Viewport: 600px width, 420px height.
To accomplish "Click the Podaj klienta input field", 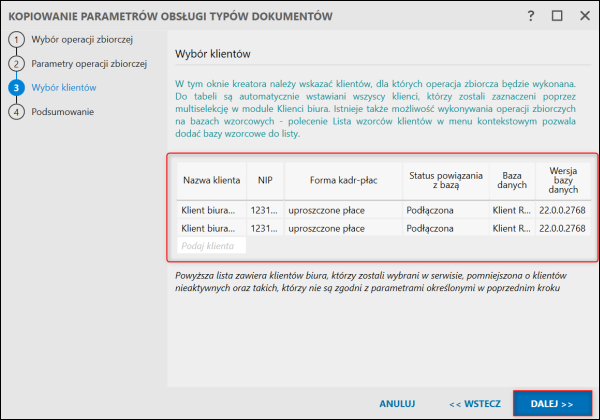I will click(x=211, y=246).
